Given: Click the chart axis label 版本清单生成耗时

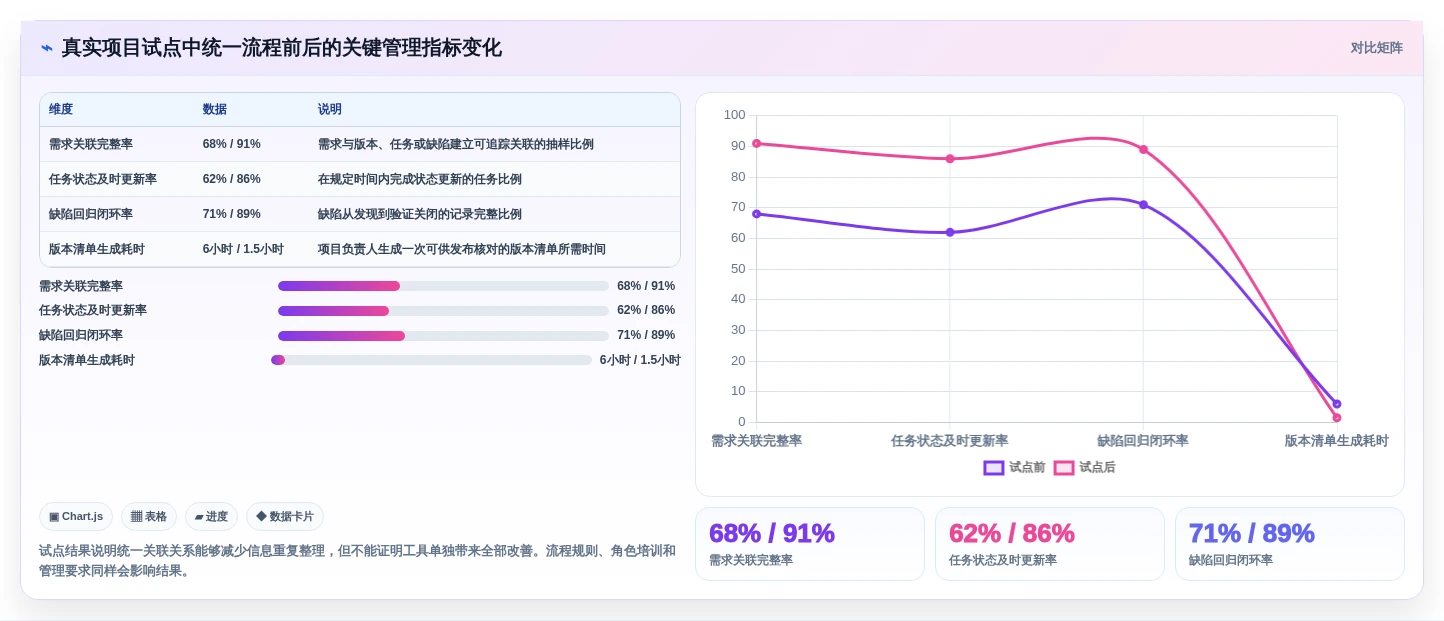Looking at the screenshot, I should tap(1337, 441).
